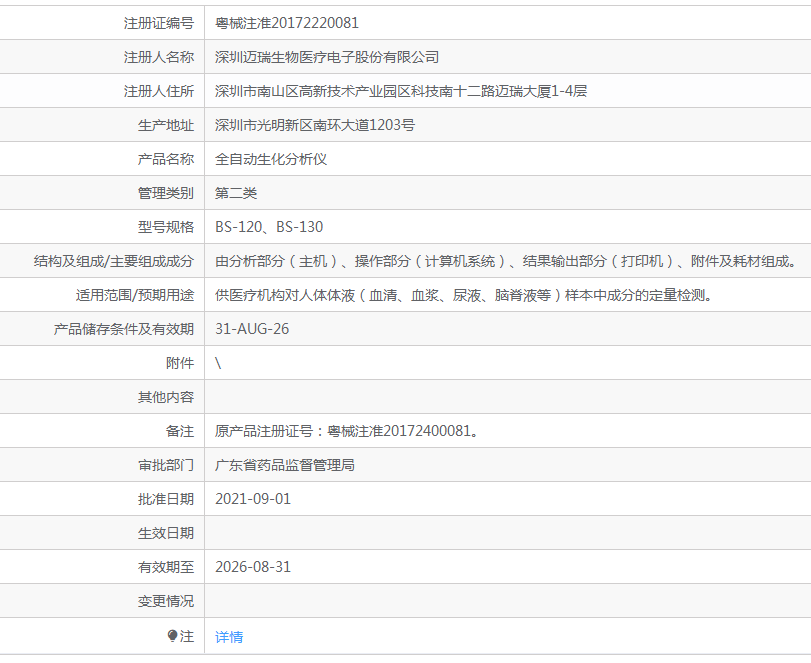This screenshot has height=663, width=811.
Task: Select expiry date 2026-08-31
Action: pos(253,567)
